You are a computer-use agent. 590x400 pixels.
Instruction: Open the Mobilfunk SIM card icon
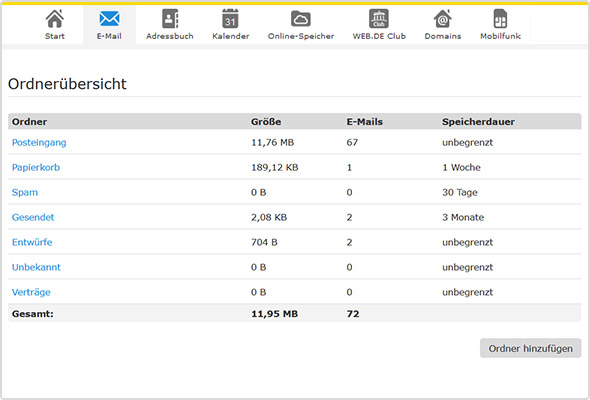[500, 19]
